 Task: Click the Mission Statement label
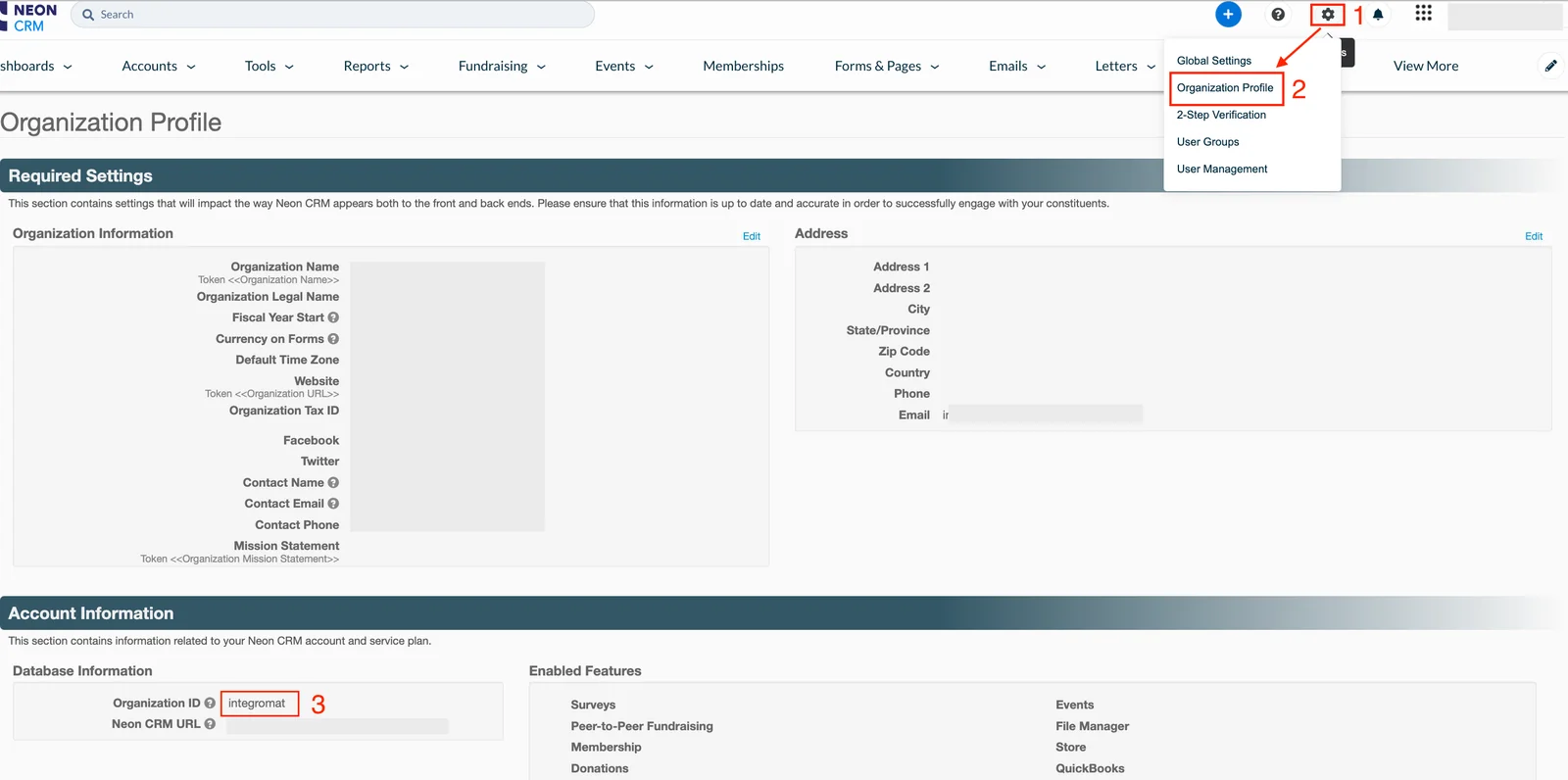286,546
